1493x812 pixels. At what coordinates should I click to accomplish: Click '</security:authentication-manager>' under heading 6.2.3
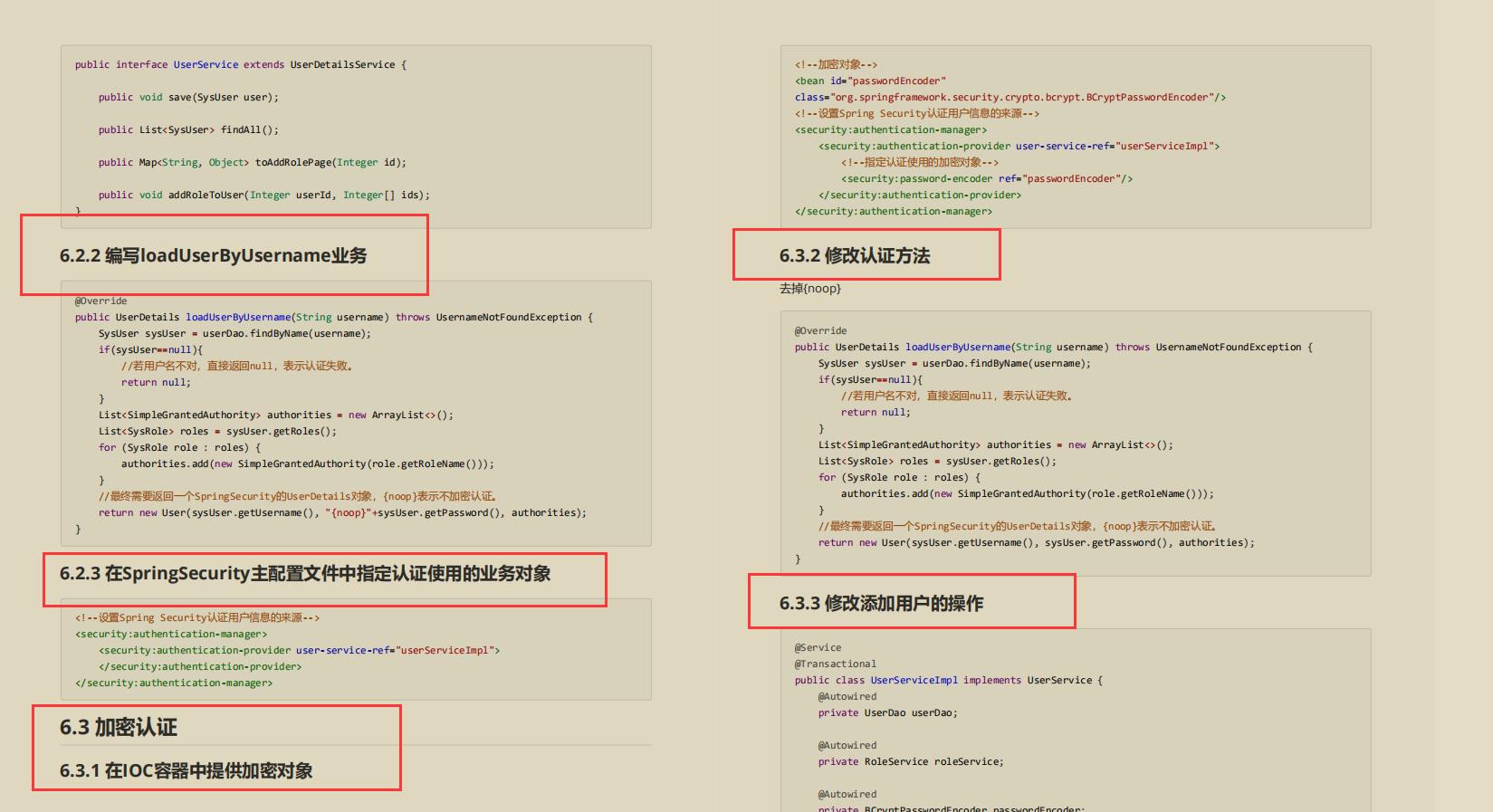pyautogui.click(x=174, y=683)
